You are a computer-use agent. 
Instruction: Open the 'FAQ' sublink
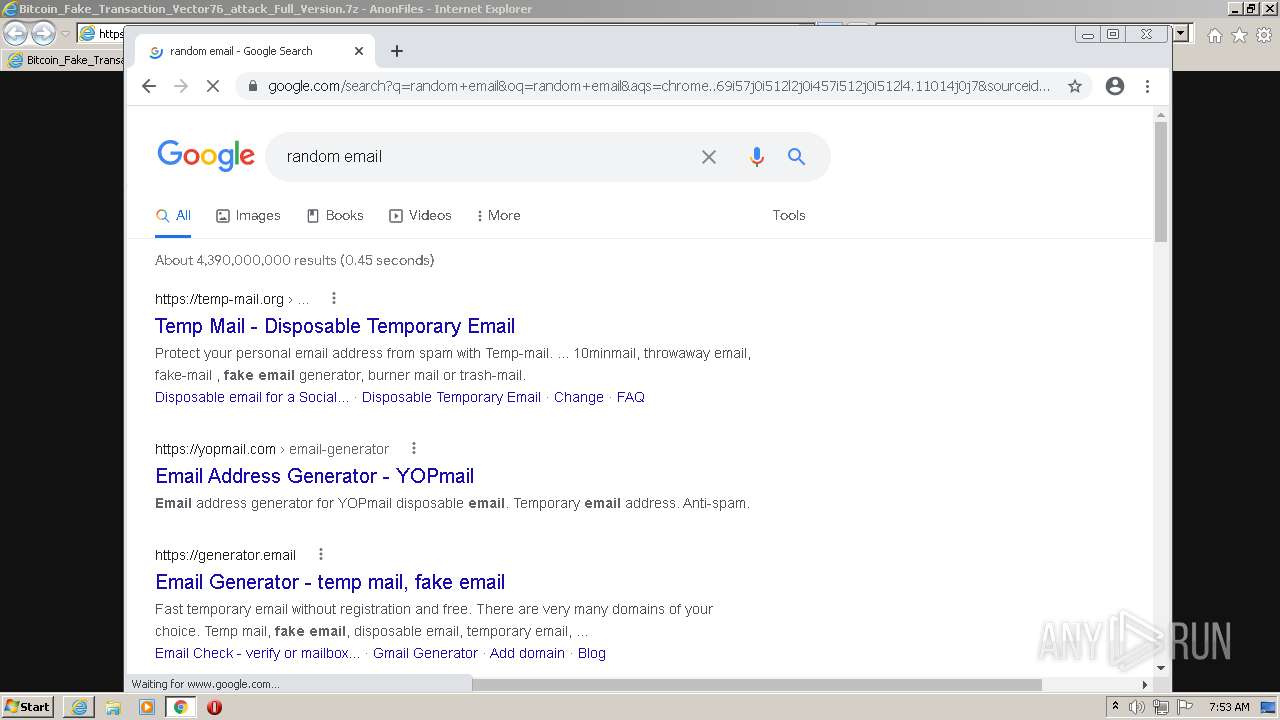631,397
